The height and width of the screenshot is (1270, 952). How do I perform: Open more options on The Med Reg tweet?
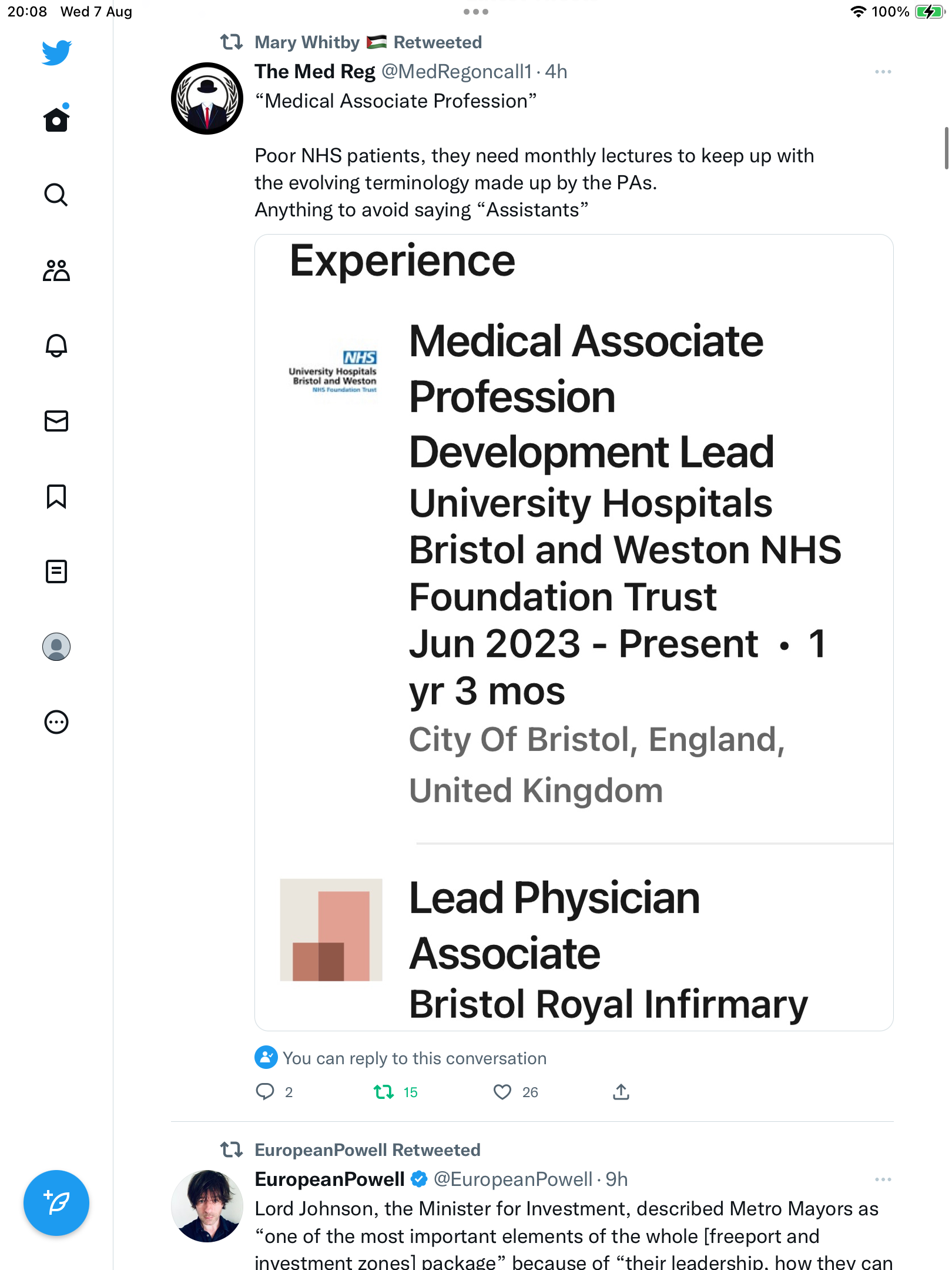883,72
